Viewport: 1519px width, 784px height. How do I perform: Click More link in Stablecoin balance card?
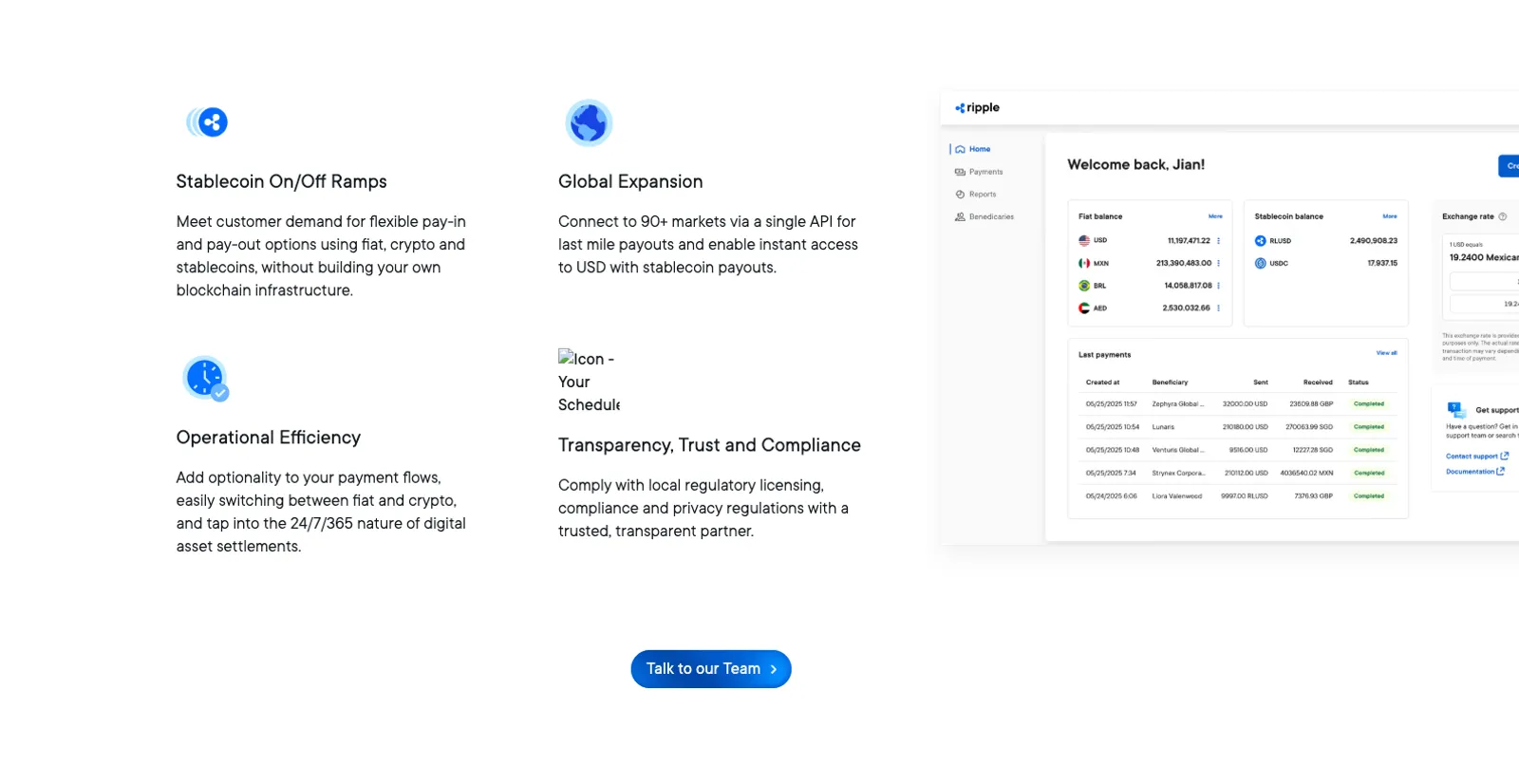tap(1390, 216)
